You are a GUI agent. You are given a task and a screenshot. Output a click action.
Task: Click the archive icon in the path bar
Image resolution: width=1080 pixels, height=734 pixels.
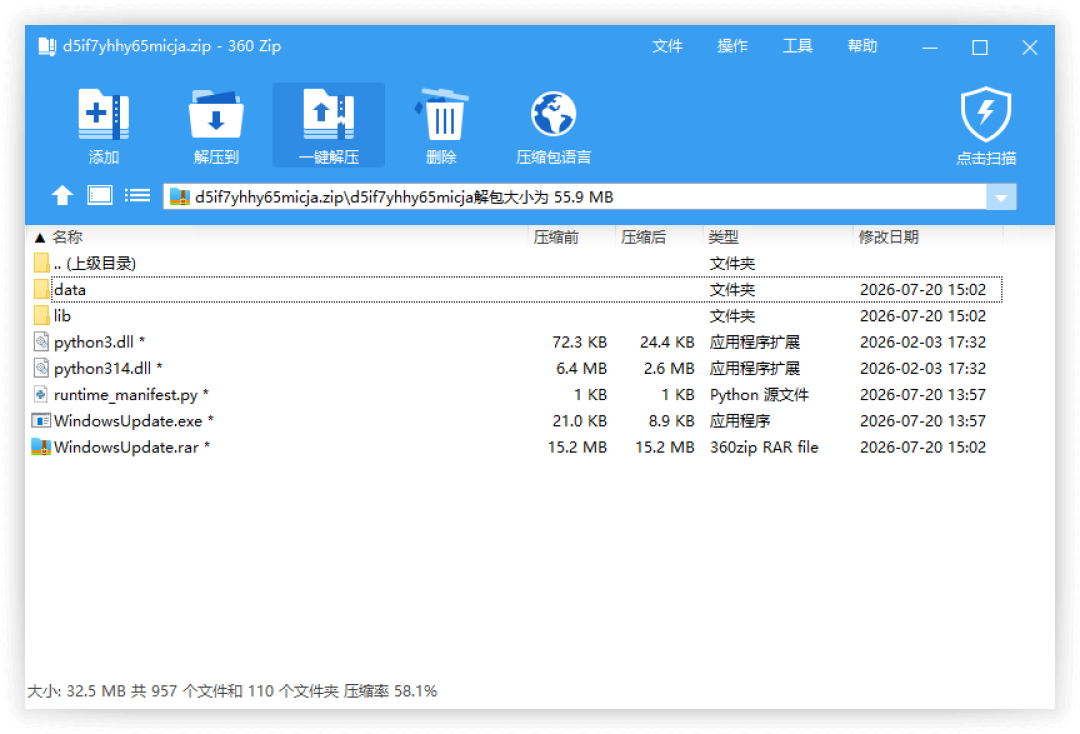[x=179, y=197]
